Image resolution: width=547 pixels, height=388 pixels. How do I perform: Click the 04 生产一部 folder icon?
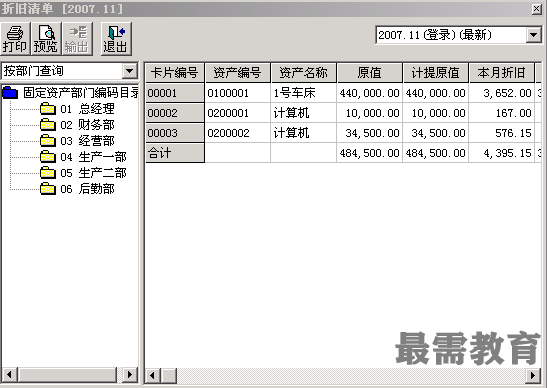pos(48,157)
